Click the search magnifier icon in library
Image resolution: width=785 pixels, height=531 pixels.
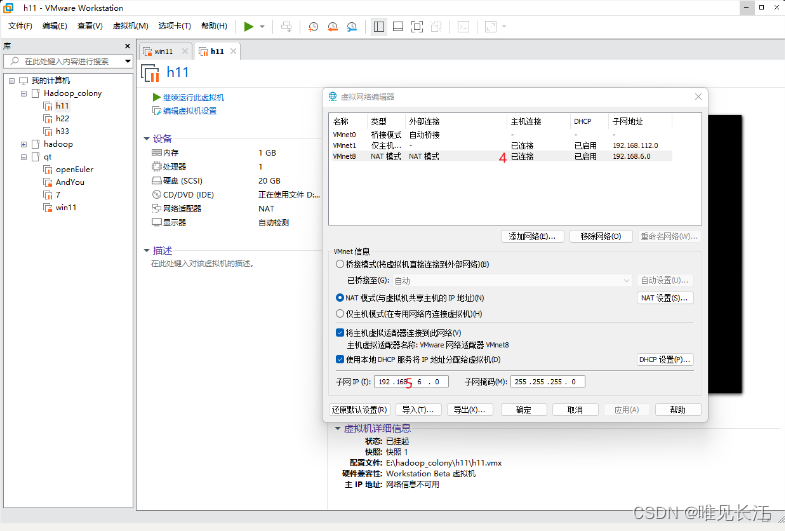[15, 61]
